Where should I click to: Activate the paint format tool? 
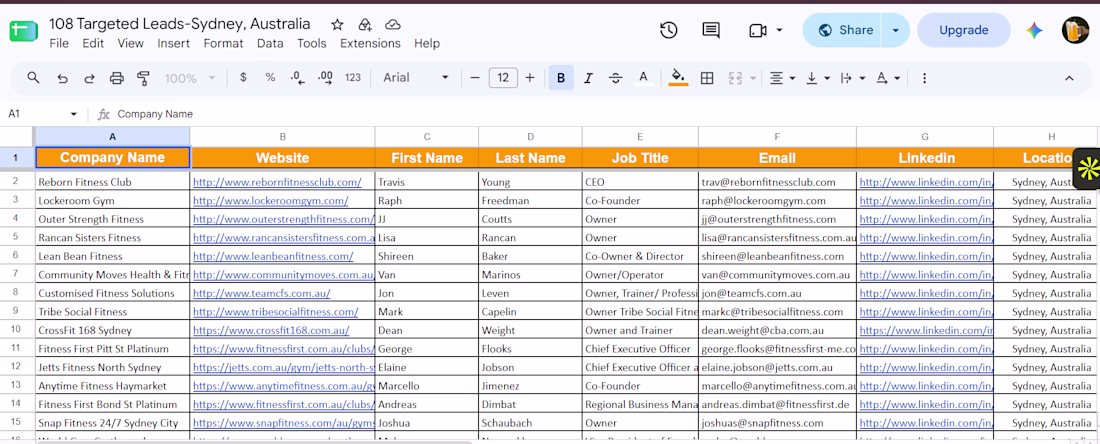[144, 78]
